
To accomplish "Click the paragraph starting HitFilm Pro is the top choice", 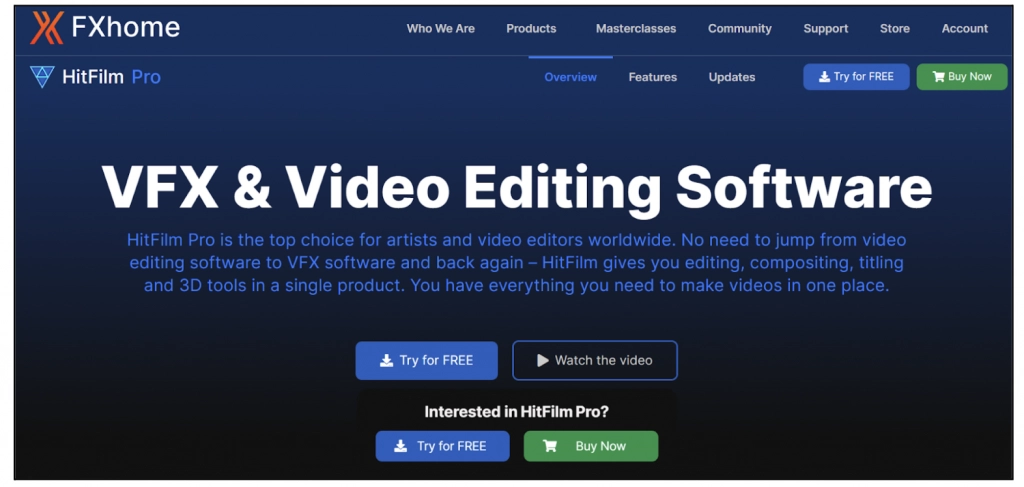I will click(517, 263).
